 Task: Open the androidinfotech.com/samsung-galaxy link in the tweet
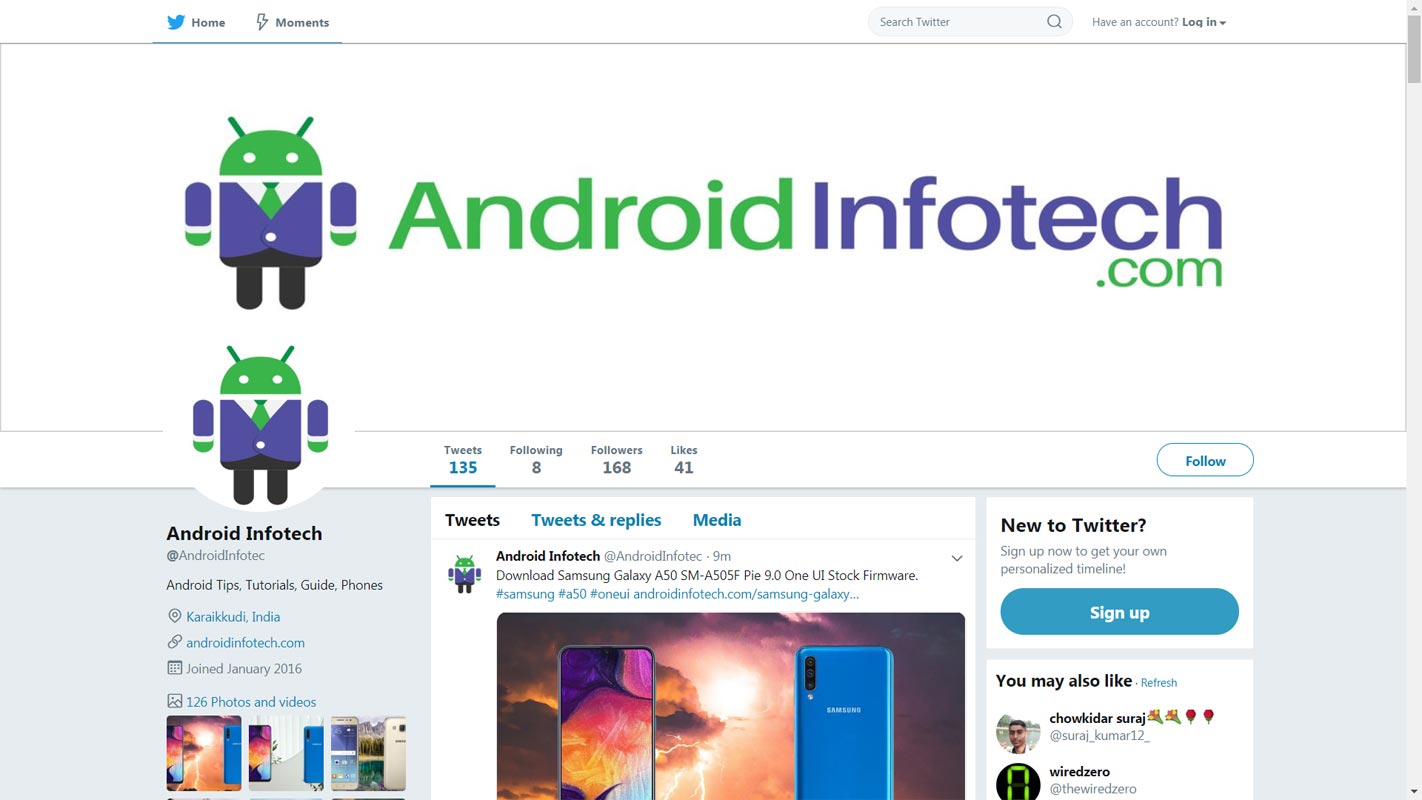coord(746,594)
